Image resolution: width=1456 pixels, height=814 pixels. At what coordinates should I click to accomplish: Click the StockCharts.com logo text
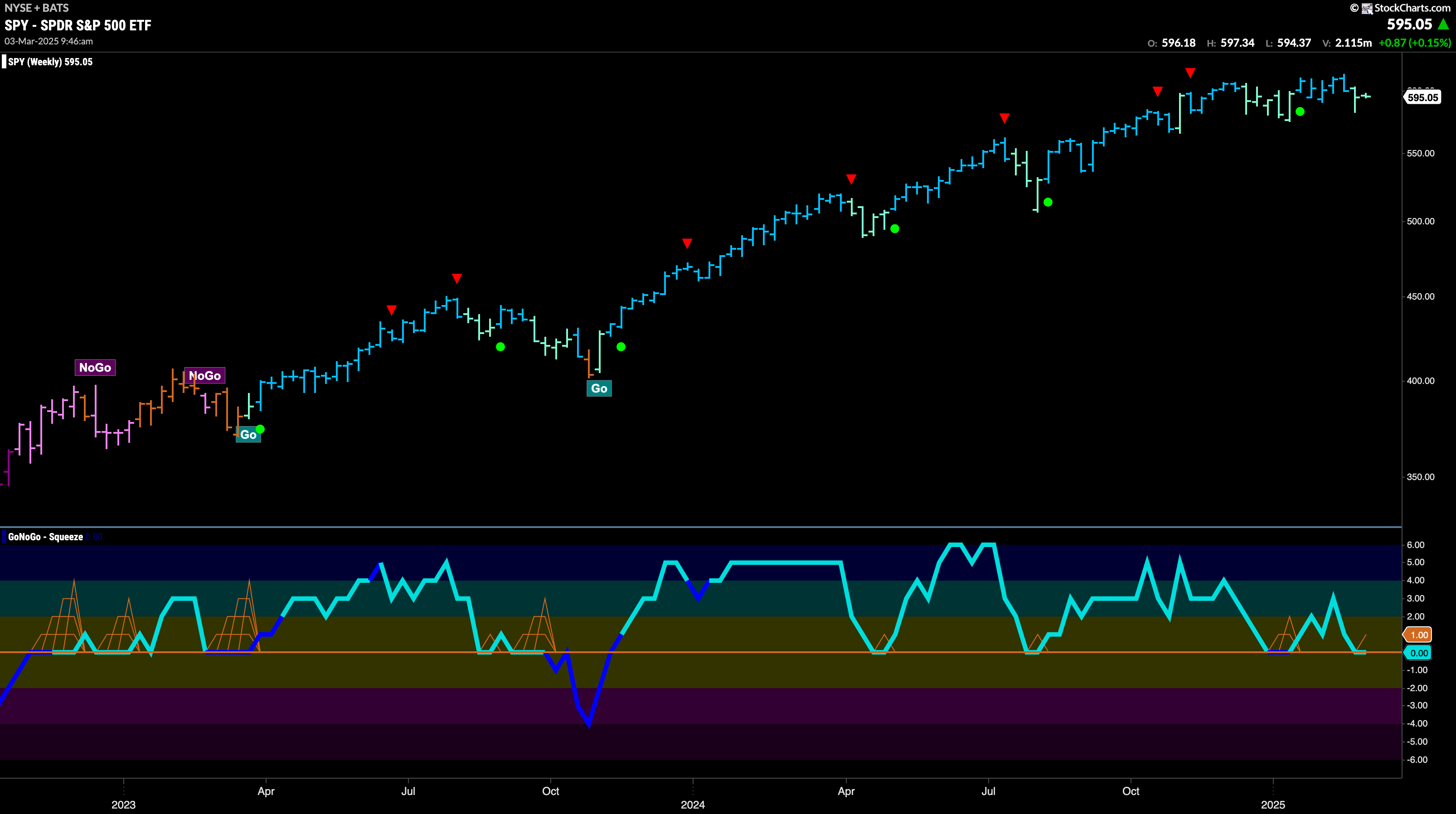click(x=1412, y=8)
